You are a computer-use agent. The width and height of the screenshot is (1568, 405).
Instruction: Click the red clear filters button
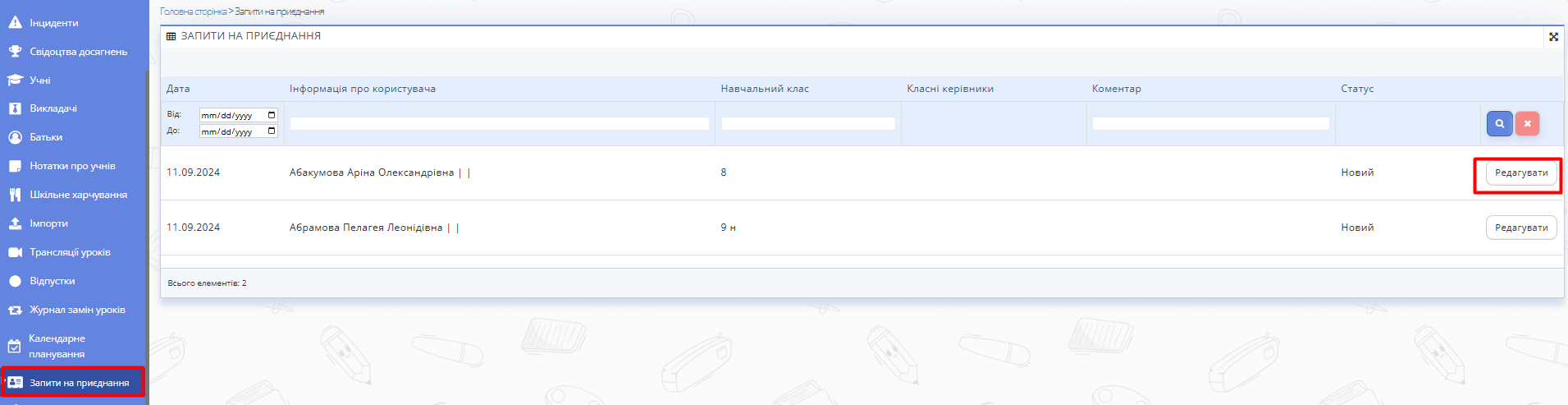1527,123
